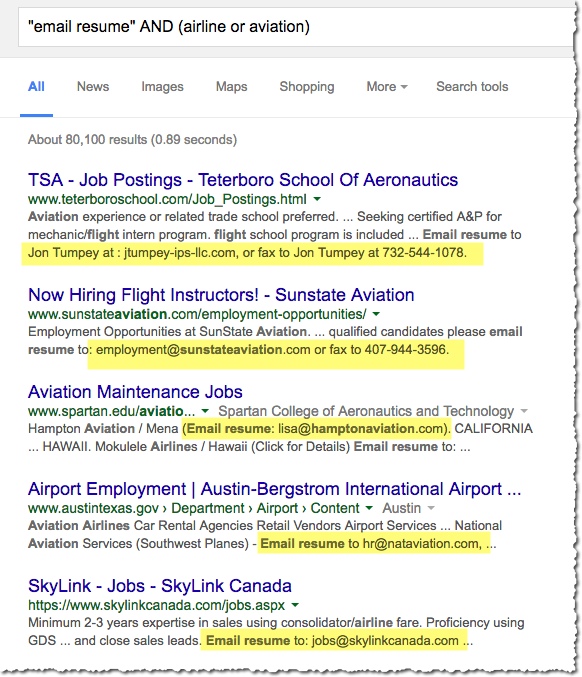
Task: Open the Maps tab
Action: [x=231, y=87]
